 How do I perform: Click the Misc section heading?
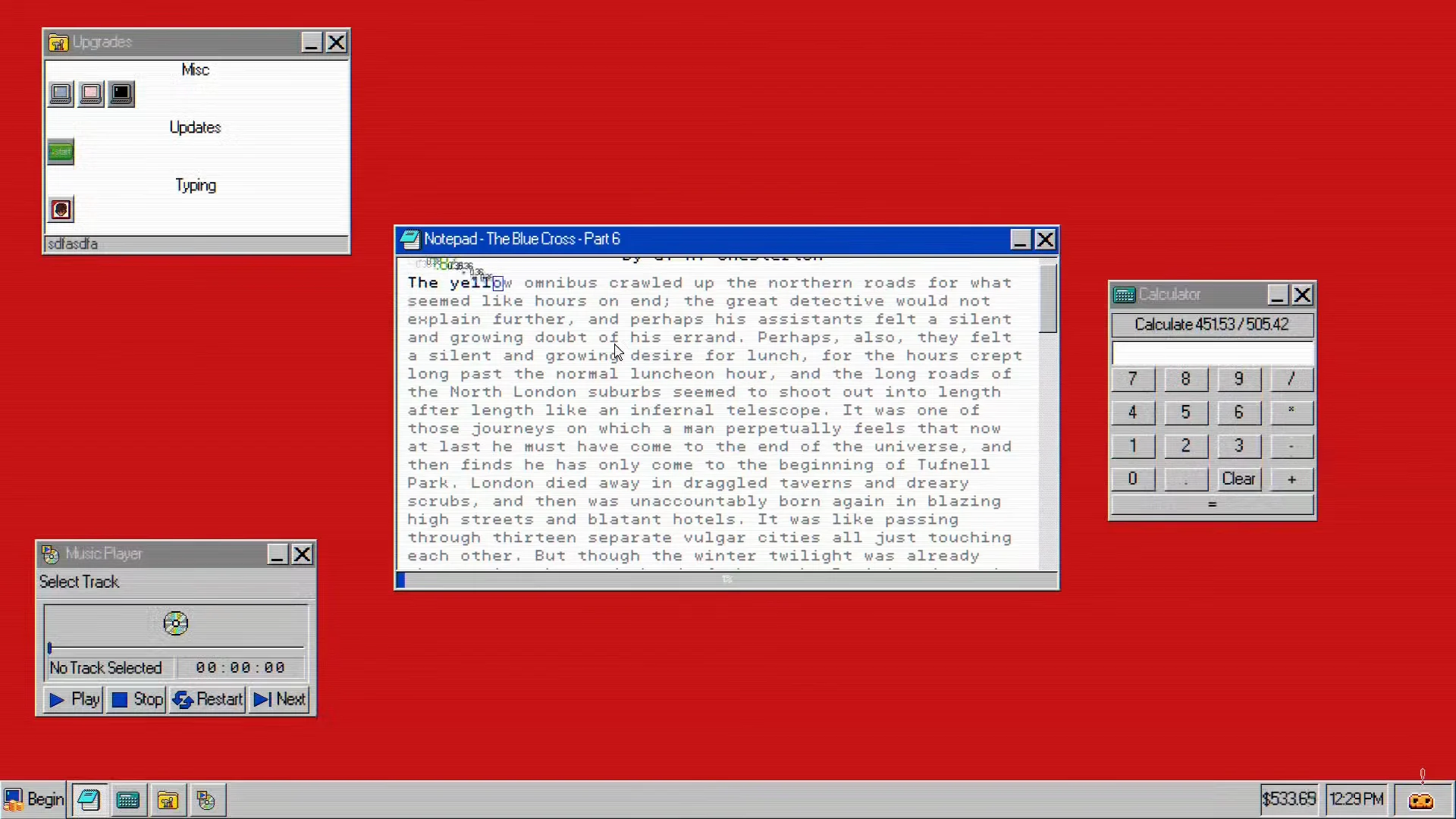195,70
